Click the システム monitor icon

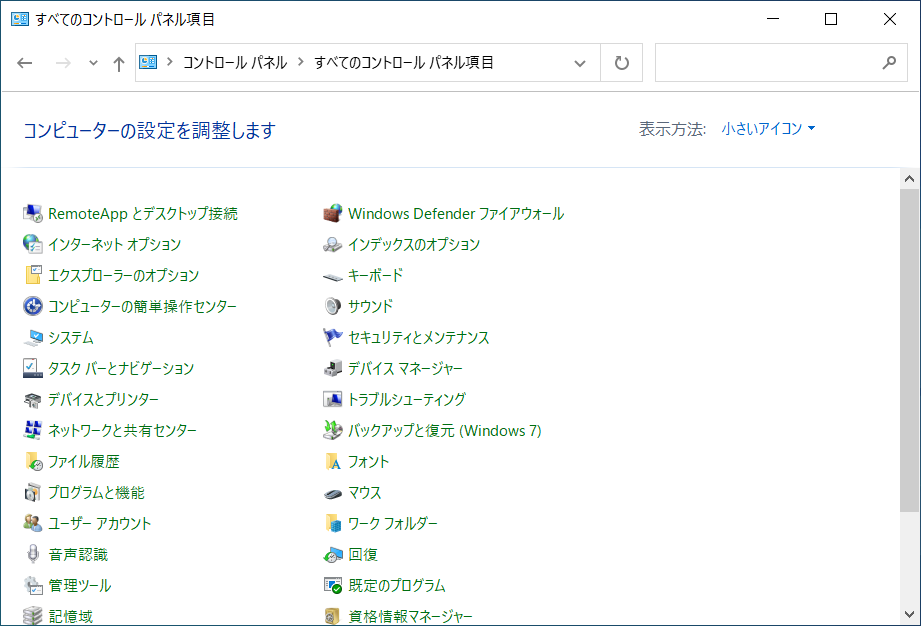coord(33,337)
